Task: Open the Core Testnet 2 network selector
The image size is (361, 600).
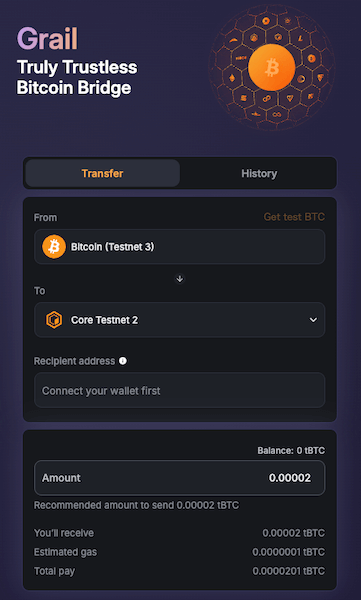Action: point(180,320)
